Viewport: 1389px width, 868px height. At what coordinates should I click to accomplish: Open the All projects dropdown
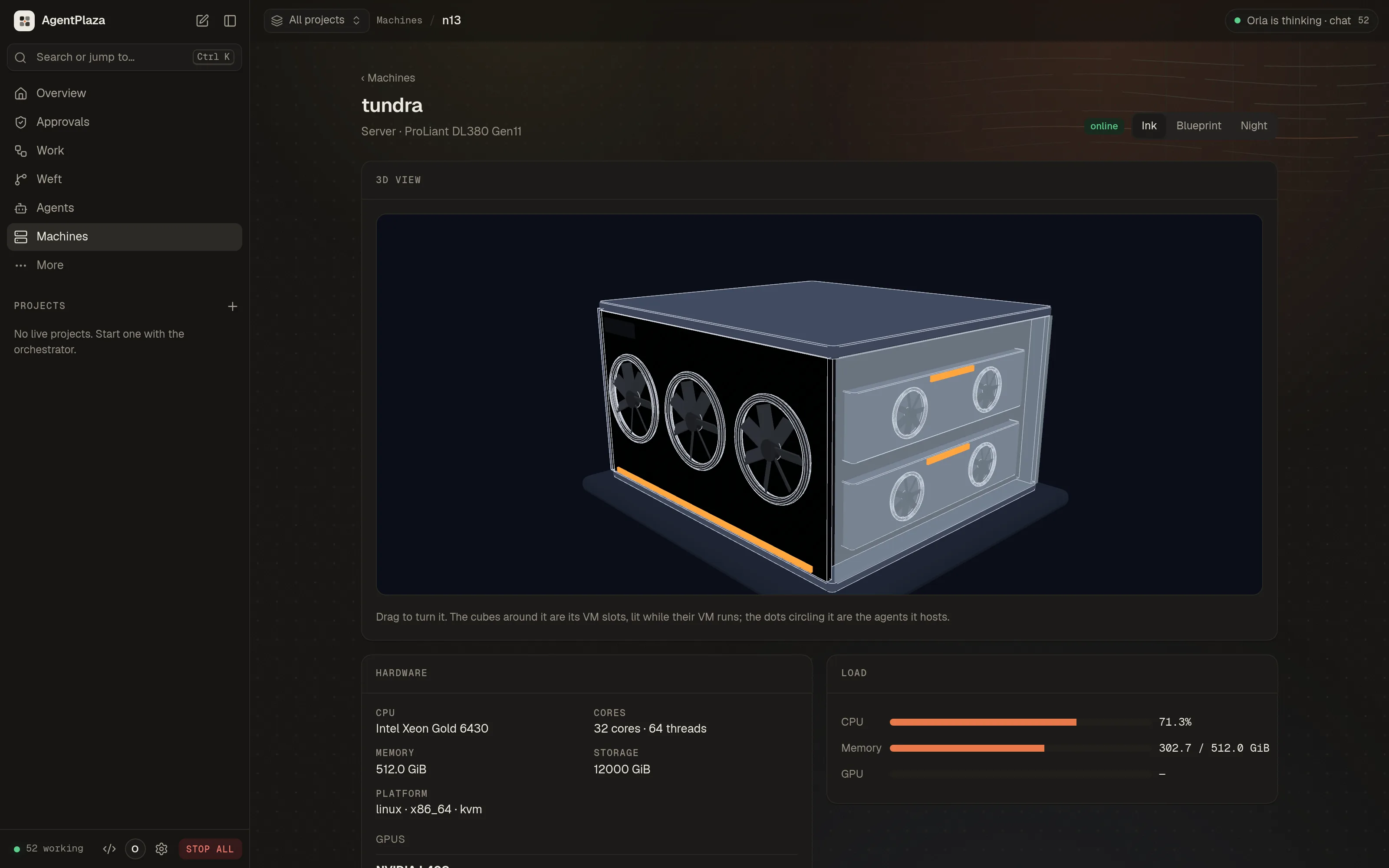click(316, 21)
